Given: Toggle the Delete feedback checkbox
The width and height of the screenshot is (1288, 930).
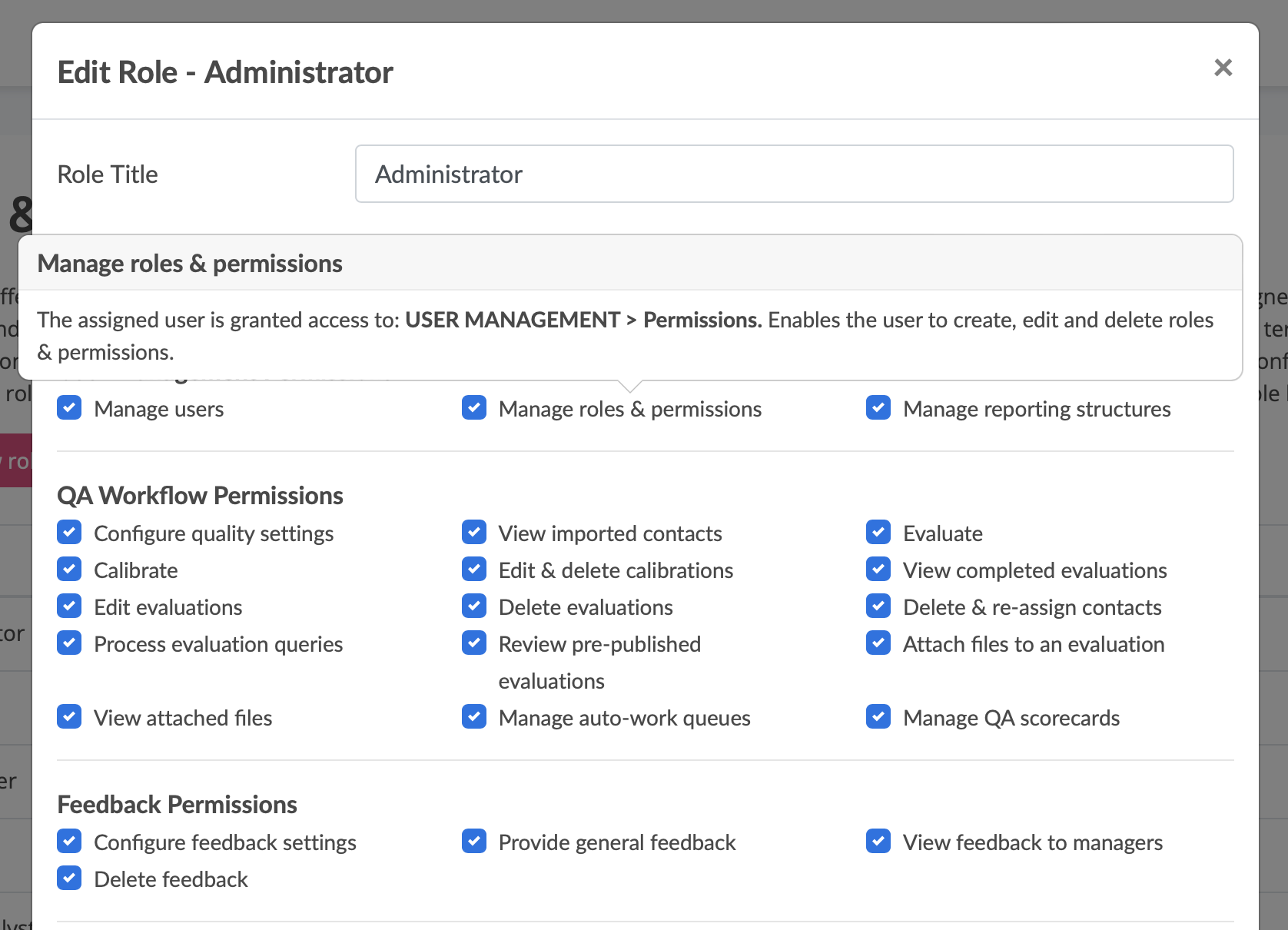Looking at the screenshot, I should point(69,879).
